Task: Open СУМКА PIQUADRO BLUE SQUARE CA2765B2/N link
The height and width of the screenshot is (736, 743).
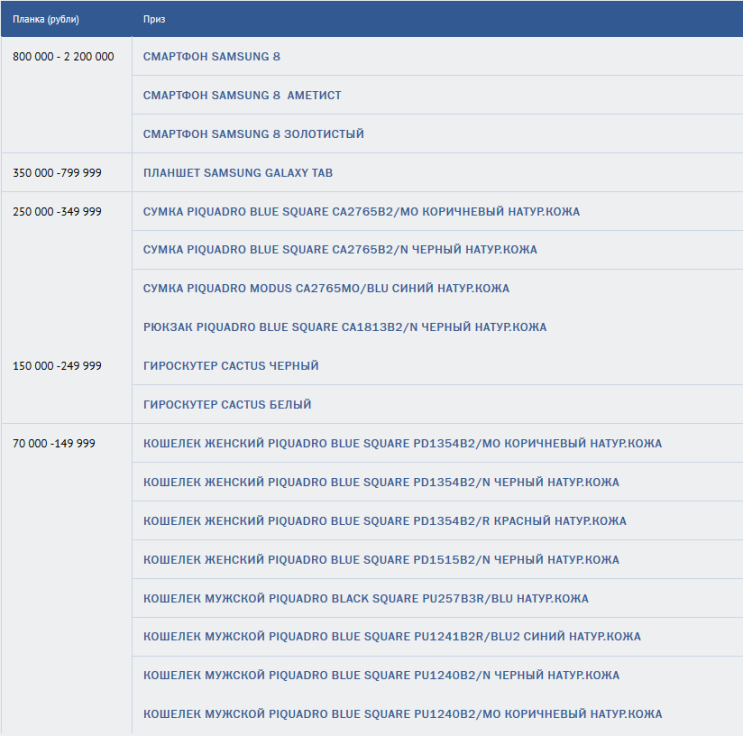Action: [340, 250]
